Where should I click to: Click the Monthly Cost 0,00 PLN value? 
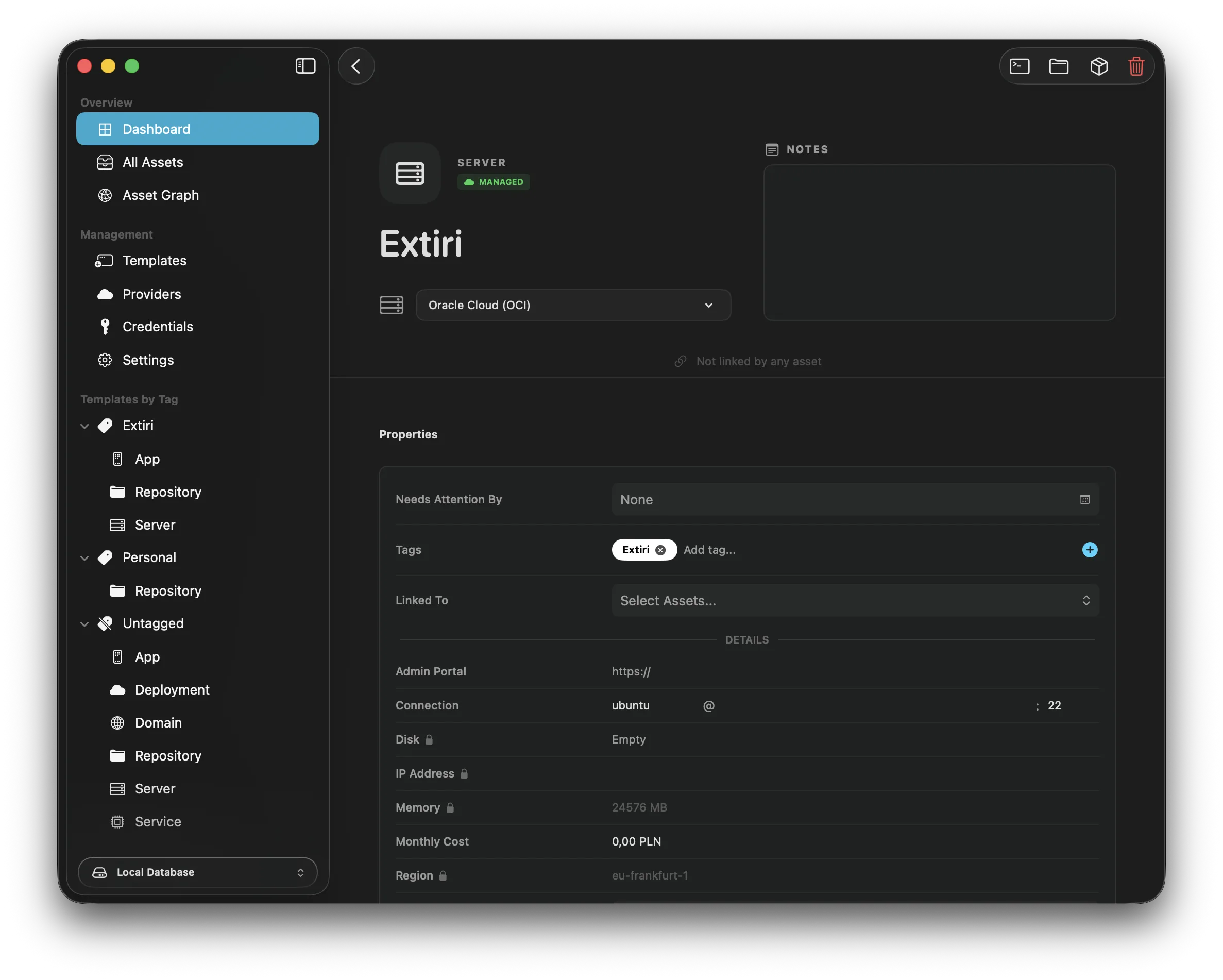click(636, 841)
